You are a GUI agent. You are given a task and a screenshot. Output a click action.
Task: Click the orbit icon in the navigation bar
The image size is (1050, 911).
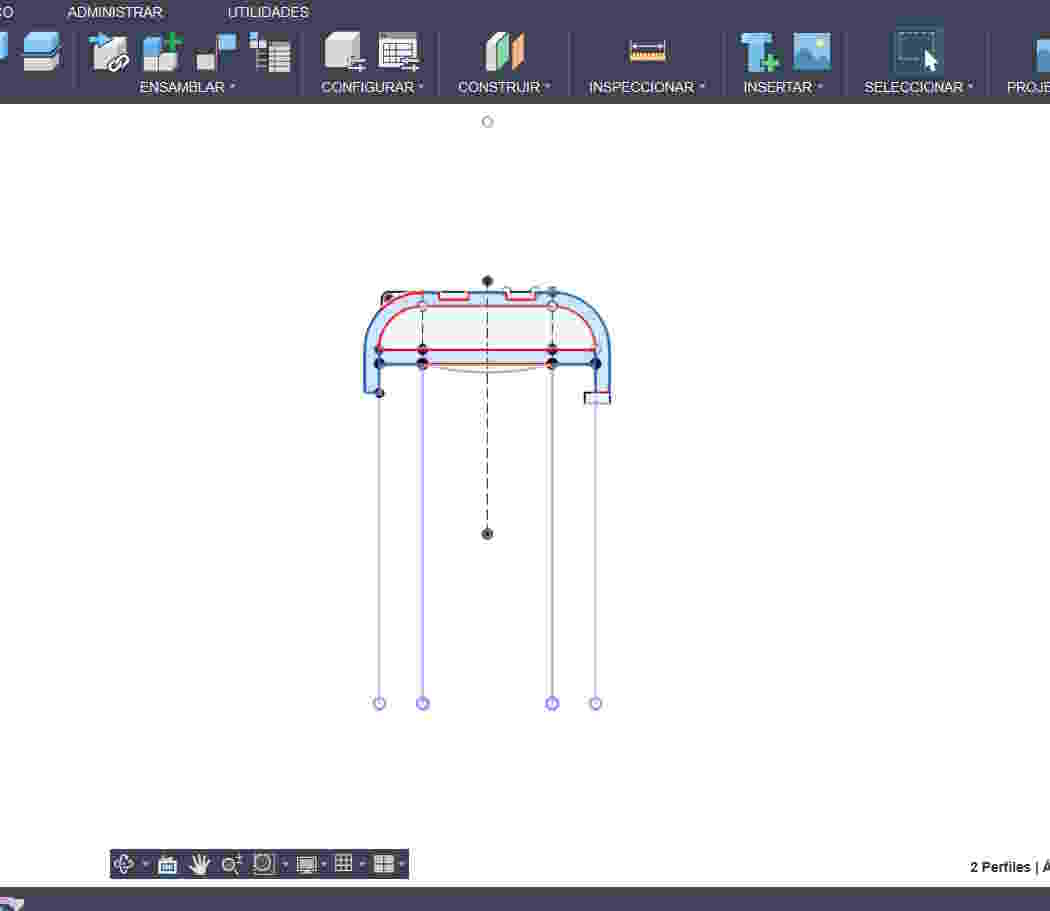click(x=123, y=864)
